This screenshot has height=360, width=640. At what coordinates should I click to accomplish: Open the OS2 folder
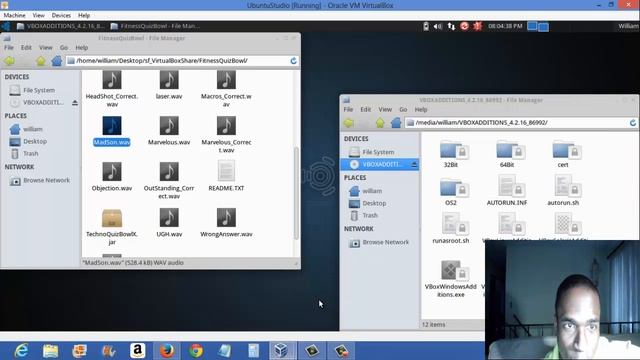click(x=453, y=188)
